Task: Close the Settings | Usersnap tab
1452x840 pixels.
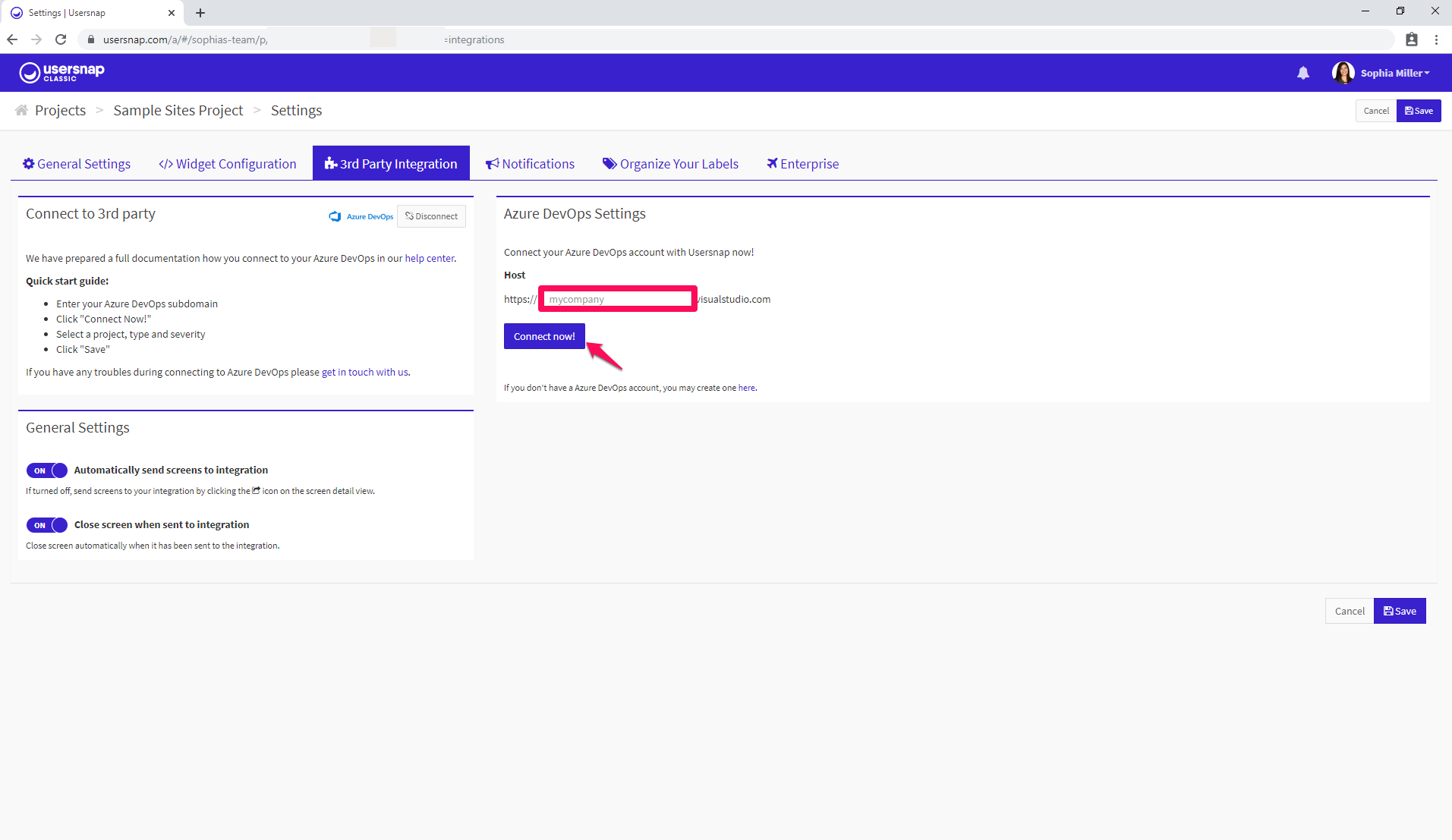Action: (171, 13)
